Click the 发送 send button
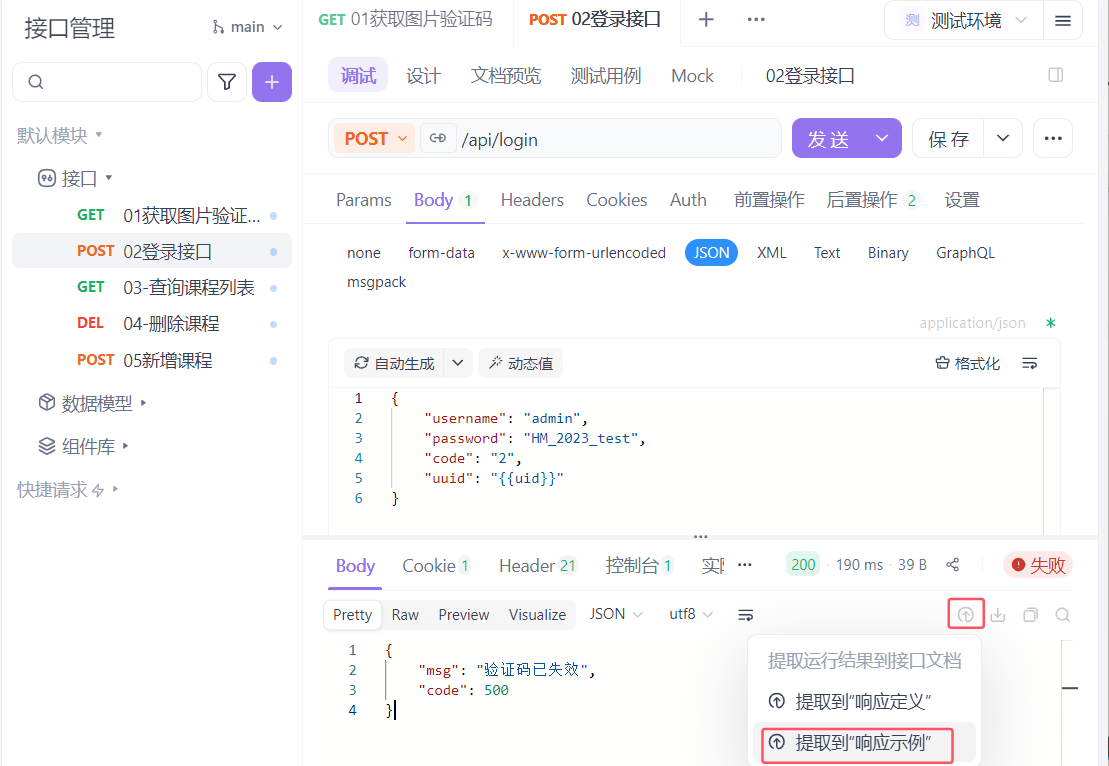The height and width of the screenshot is (766, 1109). point(828,138)
